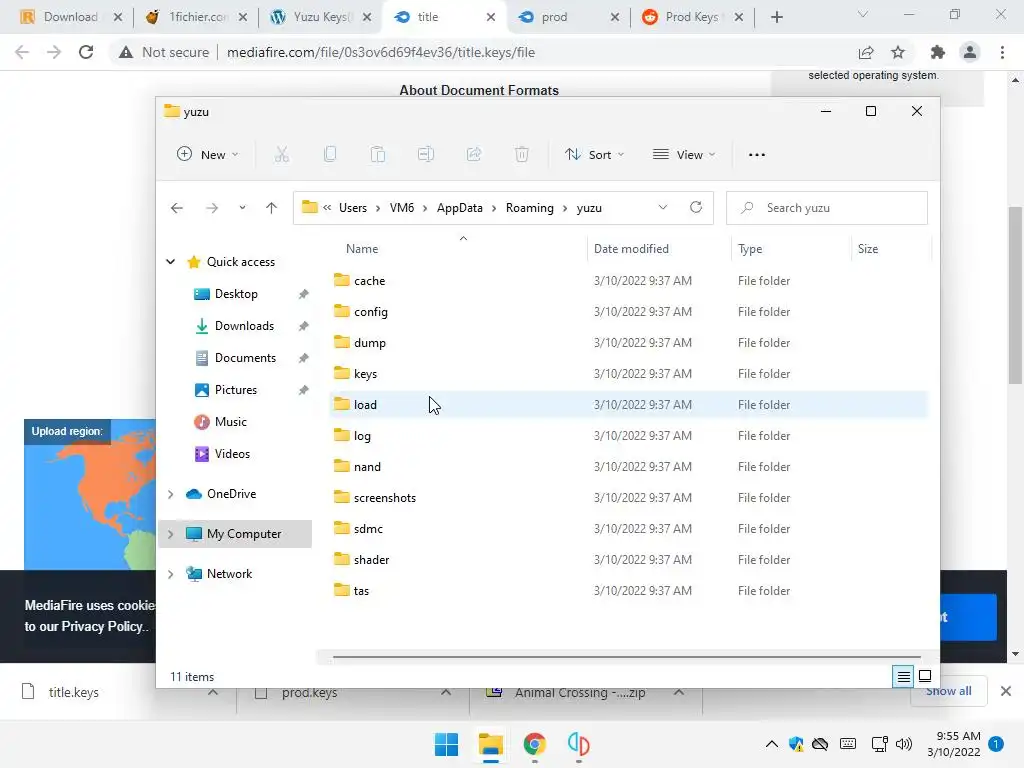Viewport: 1024px width, 768px height.
Task: Go forward in File Explorer
Action: tap(212, 208)
